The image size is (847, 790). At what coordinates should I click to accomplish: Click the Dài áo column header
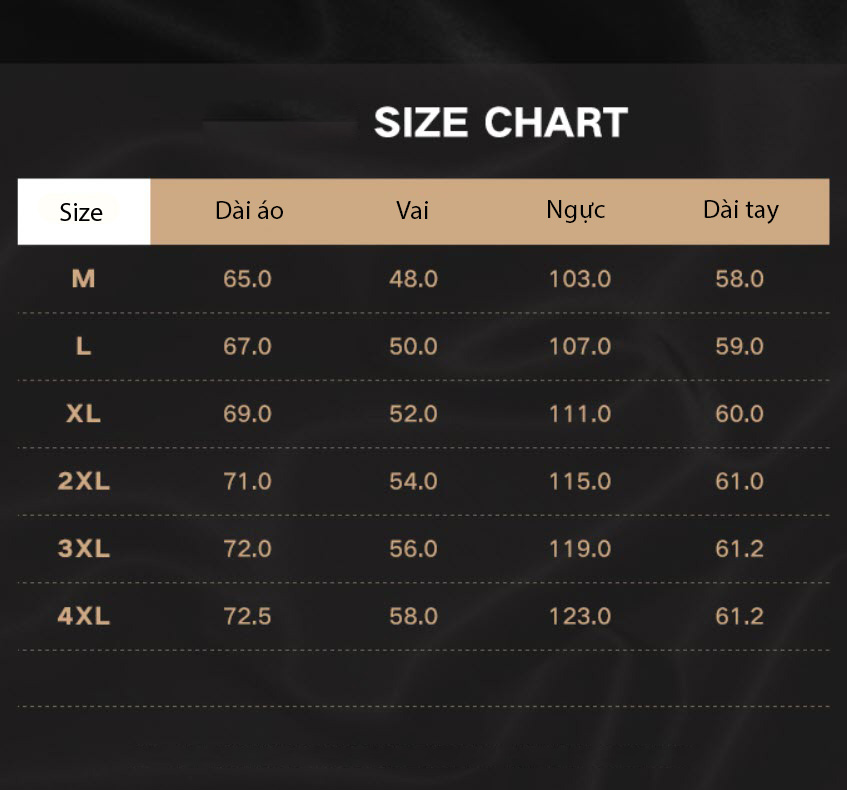pyautogui.click(x=249, y=210)
